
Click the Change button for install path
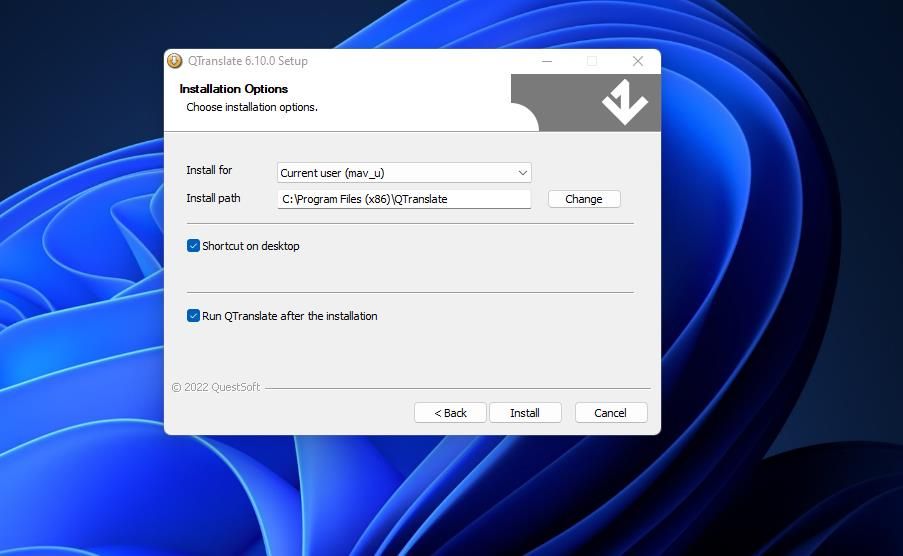pyautogui.click(x=584, y=199)
